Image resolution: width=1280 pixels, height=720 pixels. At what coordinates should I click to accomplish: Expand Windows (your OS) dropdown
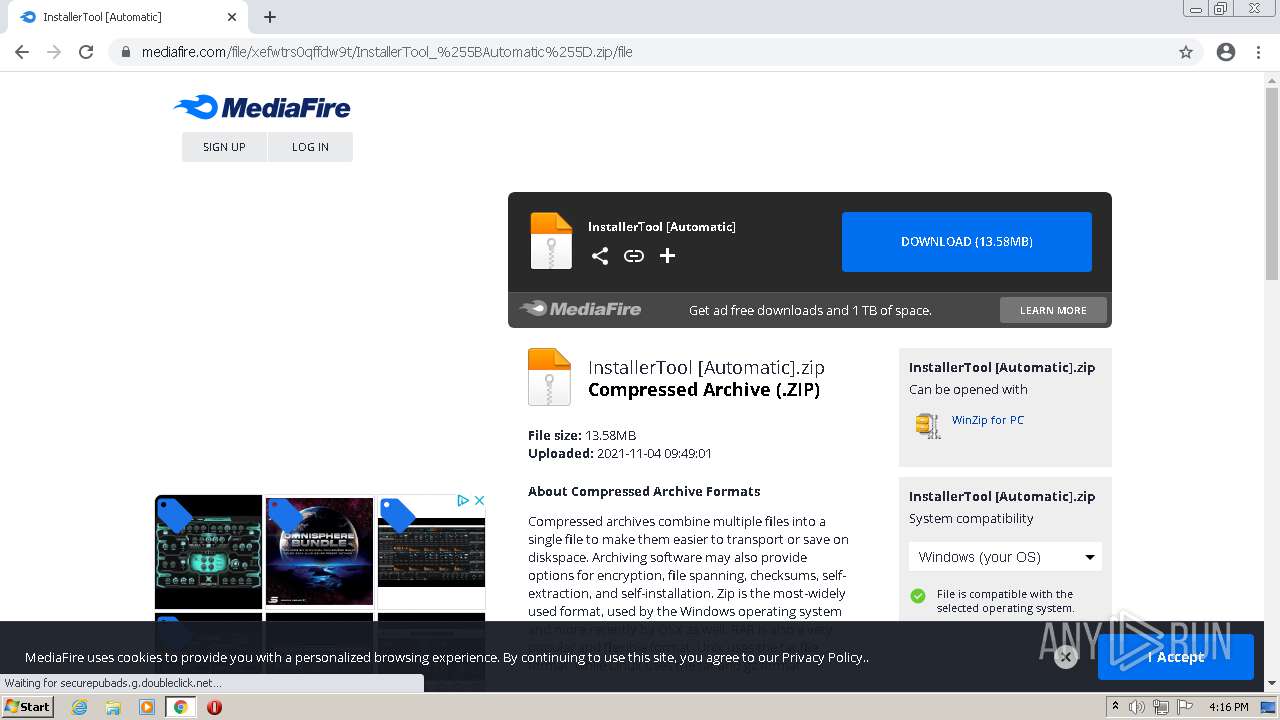pyautogui.click(x=1005, y=557)
